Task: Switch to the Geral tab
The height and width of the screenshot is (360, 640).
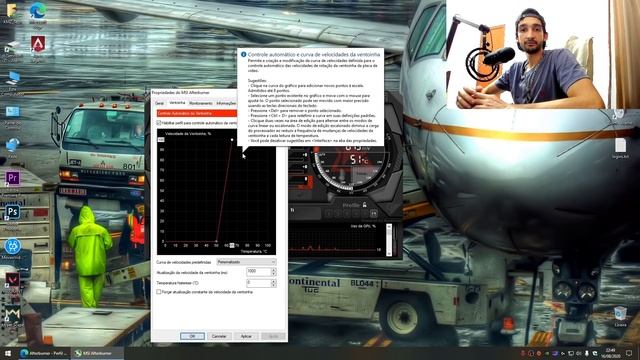Action: tap(160, 103)
